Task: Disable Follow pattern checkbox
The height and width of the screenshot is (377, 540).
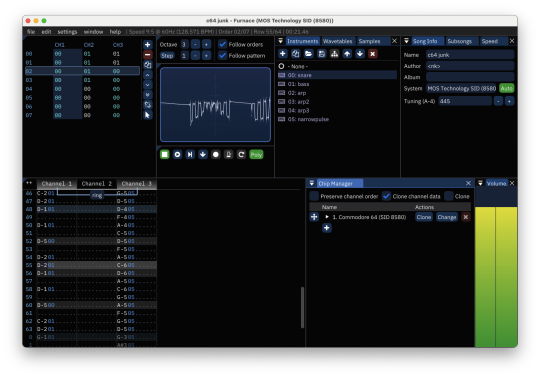Action: (222, 55)
